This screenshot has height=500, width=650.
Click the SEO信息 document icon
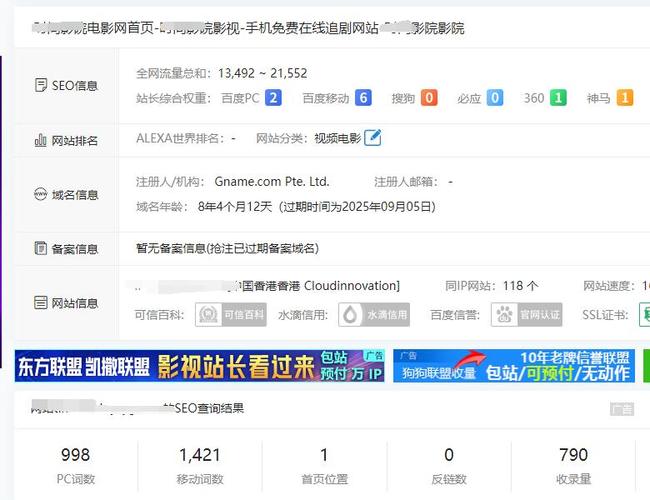tap(41, 85)
